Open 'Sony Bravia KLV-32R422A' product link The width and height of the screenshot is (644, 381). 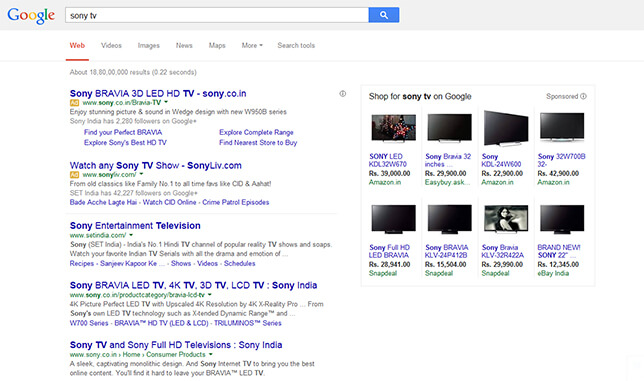[x=503, y=251]
